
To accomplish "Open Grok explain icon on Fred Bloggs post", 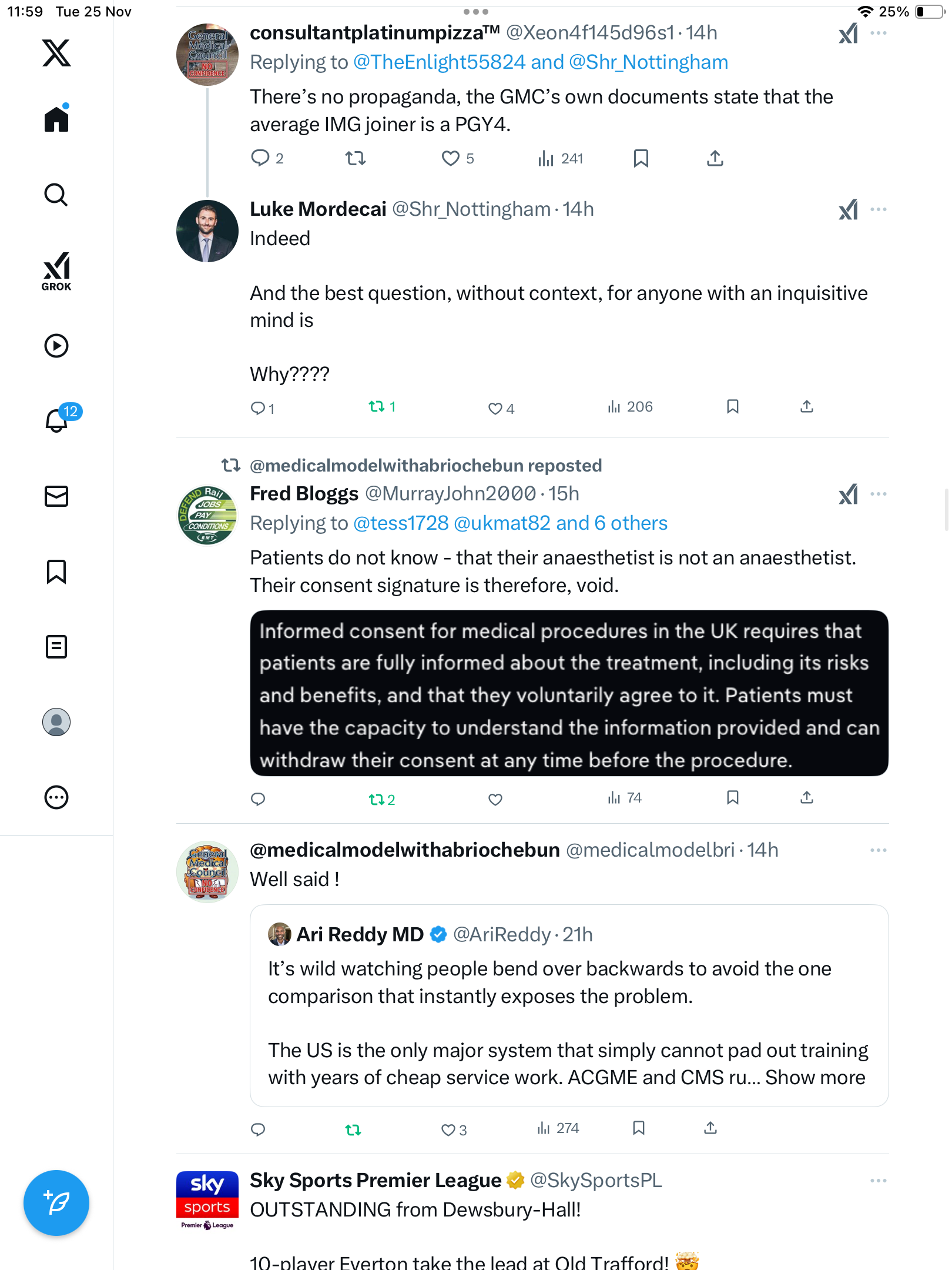I will pos(848,494).
